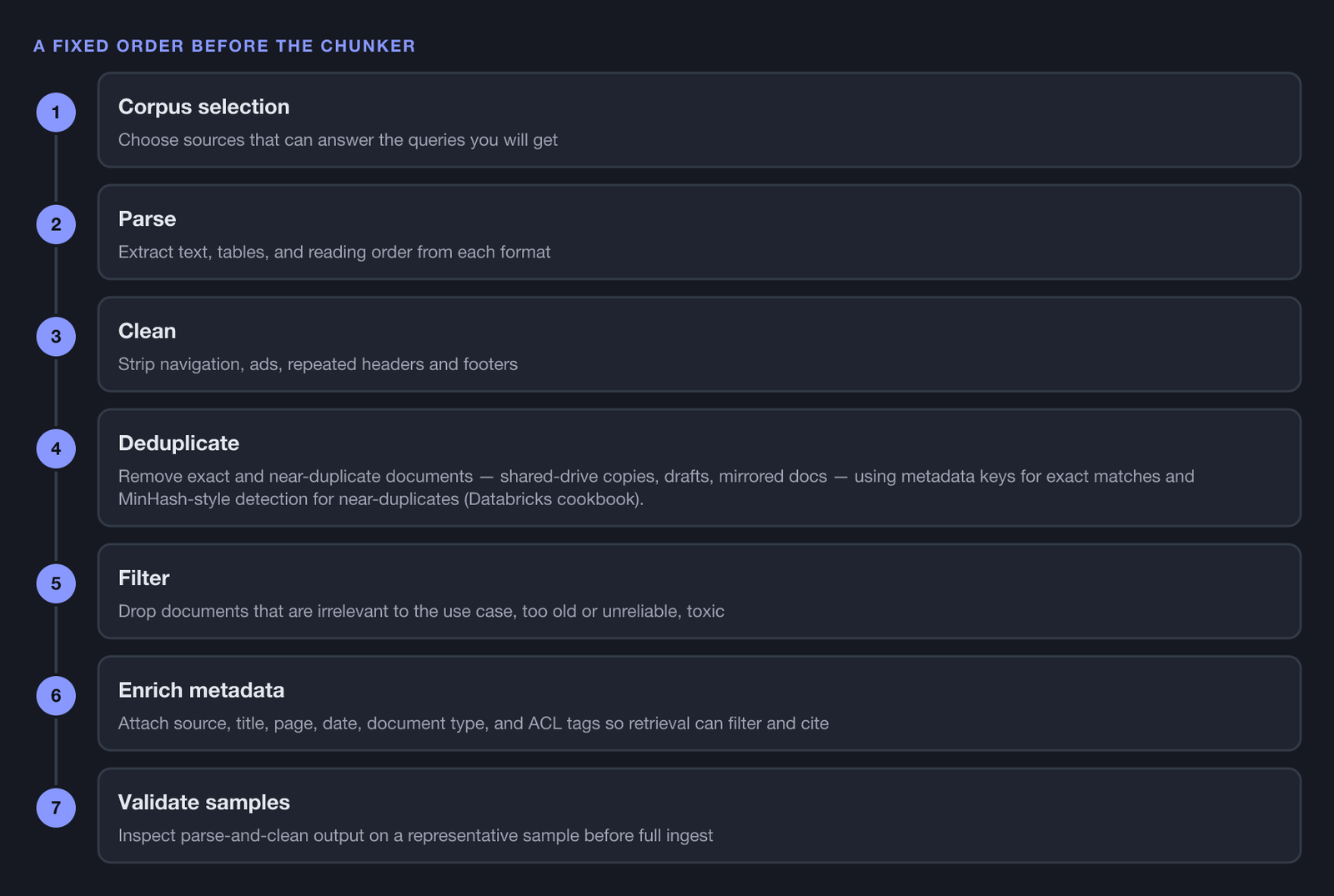Click the 'Attach source, title, page' description
The image size is (1334, 896).
pos(474,723)
